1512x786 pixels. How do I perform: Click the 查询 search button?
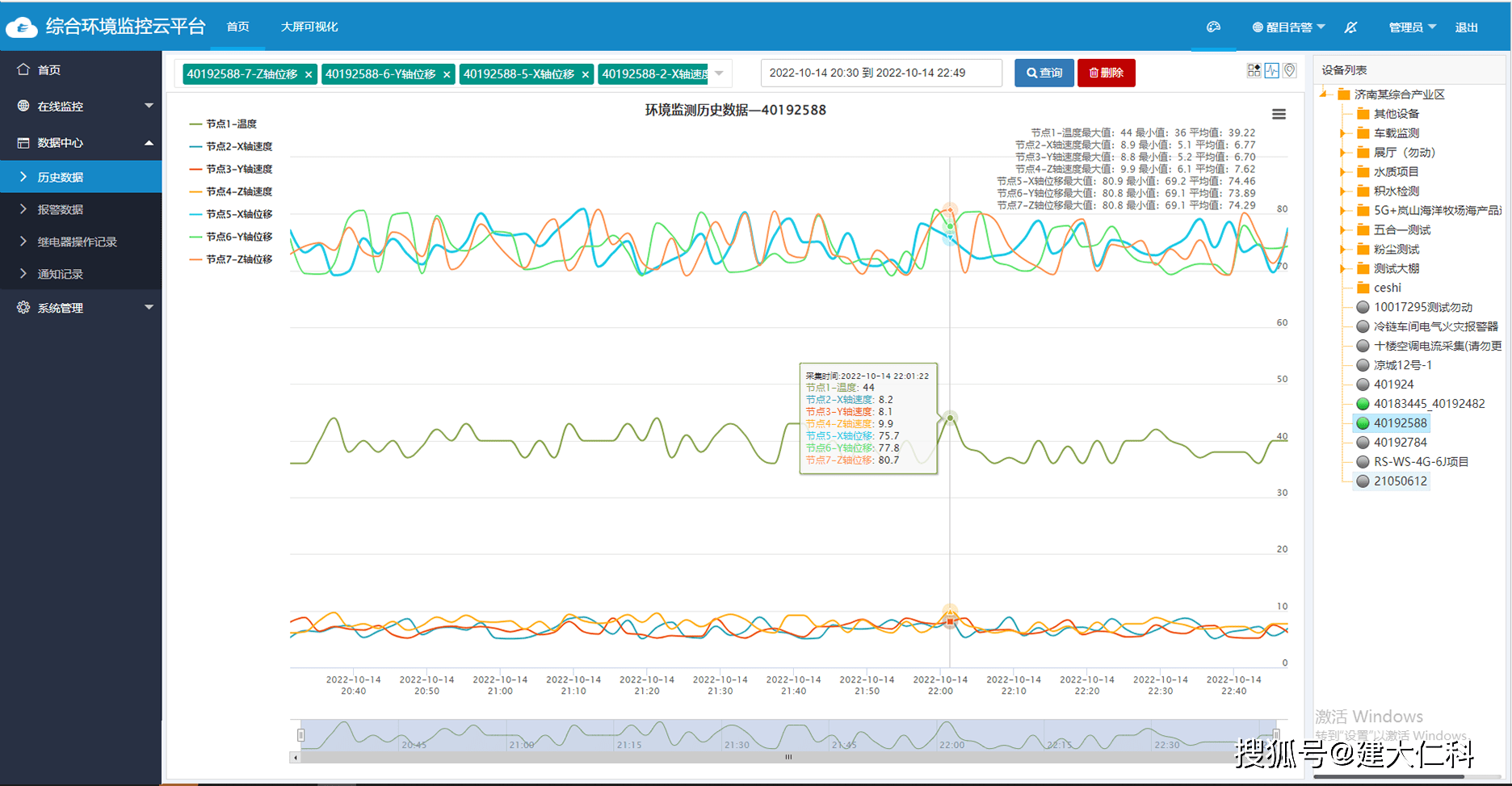(1044, 73)
